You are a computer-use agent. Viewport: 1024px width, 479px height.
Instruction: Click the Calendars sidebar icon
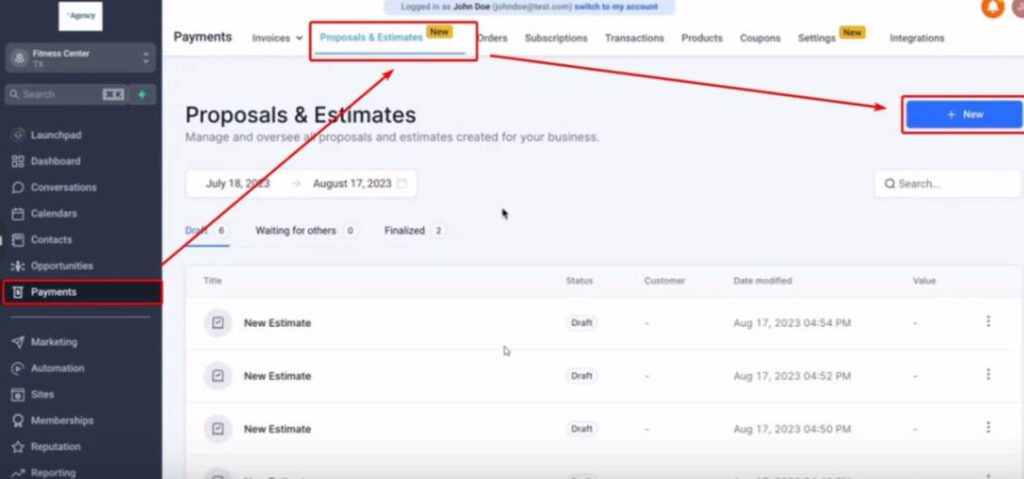18,214
